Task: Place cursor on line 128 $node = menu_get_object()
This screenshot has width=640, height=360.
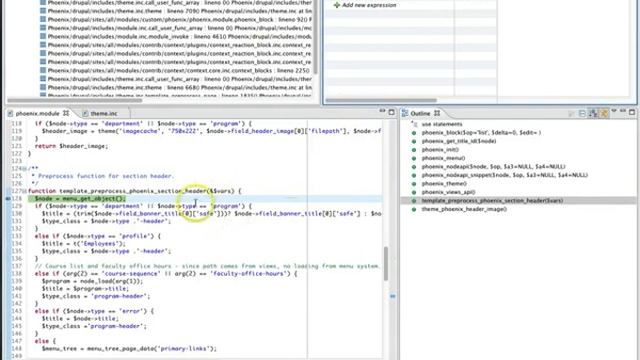Action: (80, 199)
